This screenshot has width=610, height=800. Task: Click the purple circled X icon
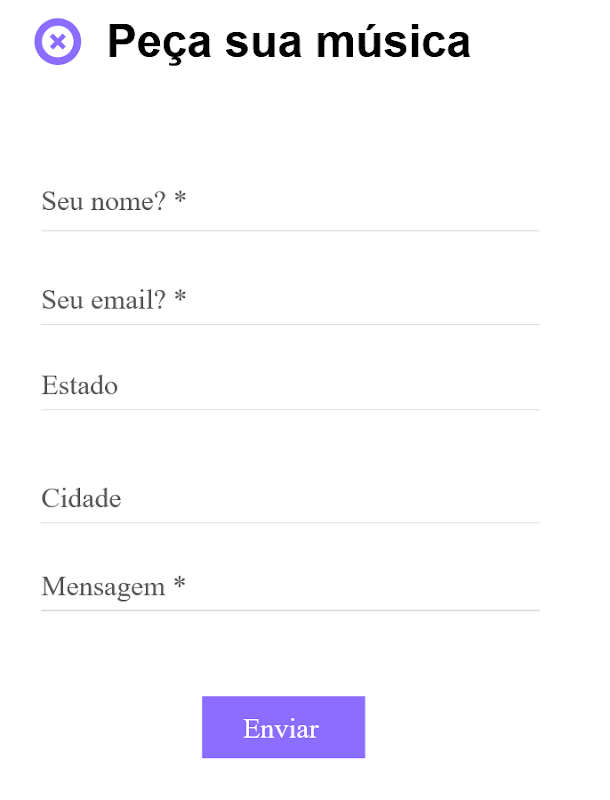point(57,42)
